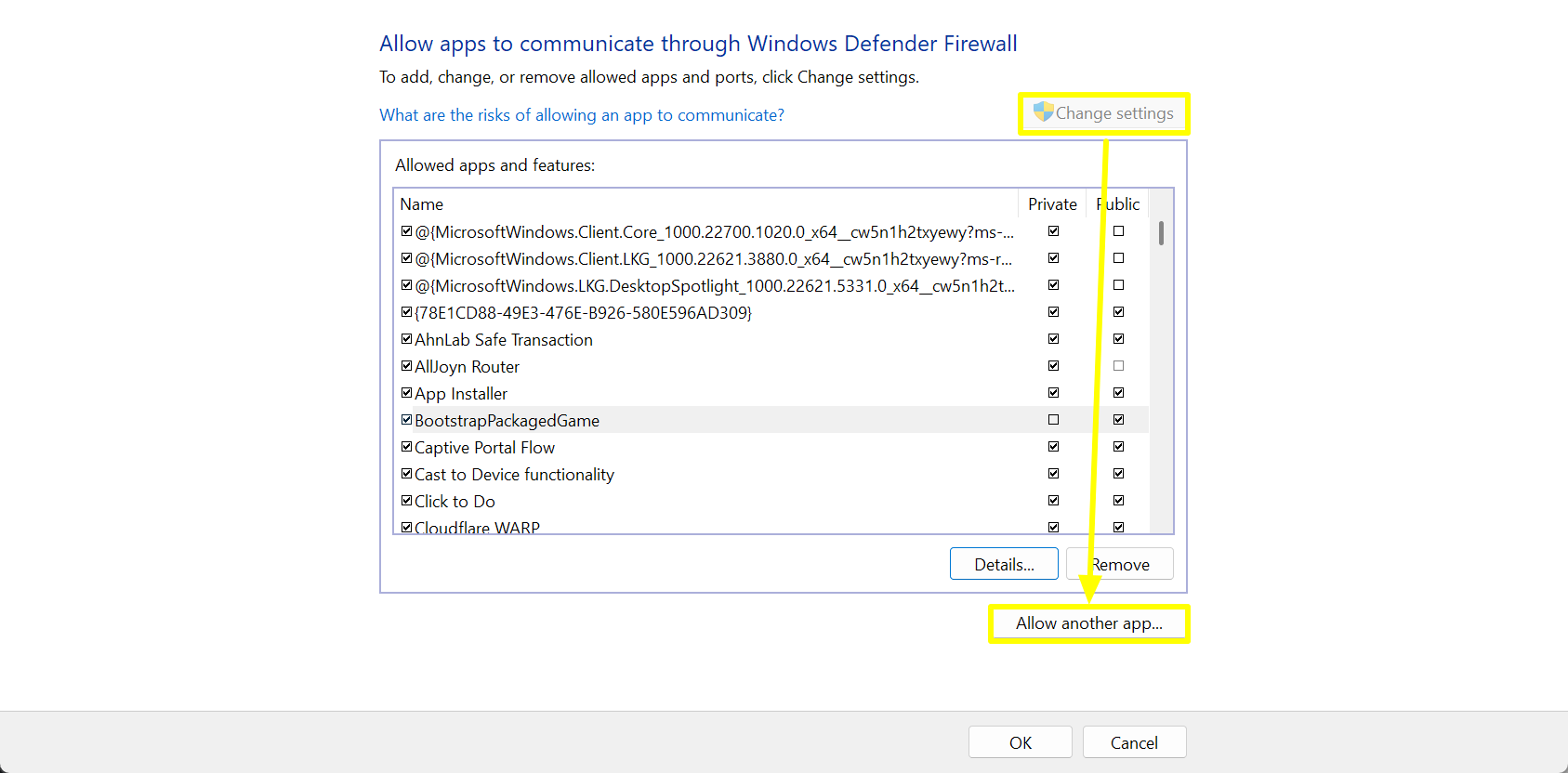The width and height of the screenshot is (1568, 773).
Task: Click the Change settings button
Action: 1103,113
